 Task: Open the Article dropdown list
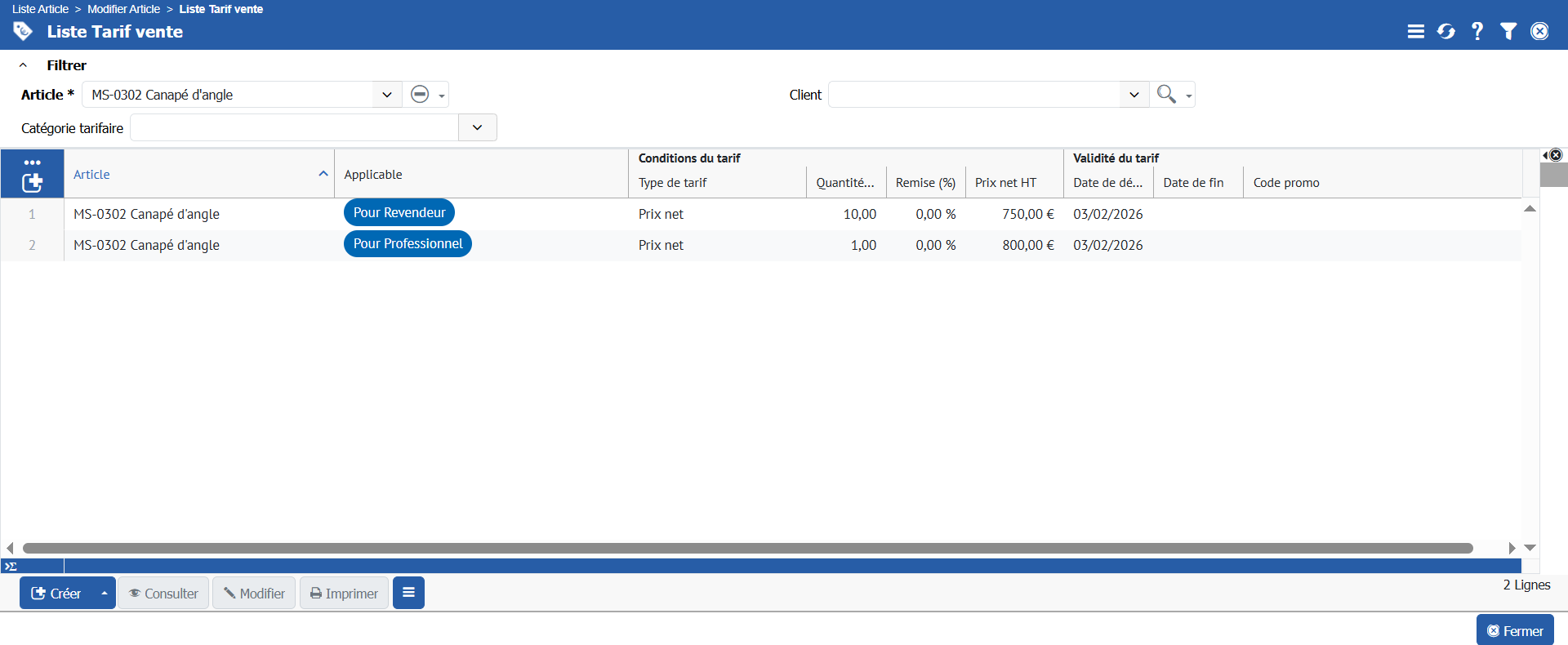point(387,95)
